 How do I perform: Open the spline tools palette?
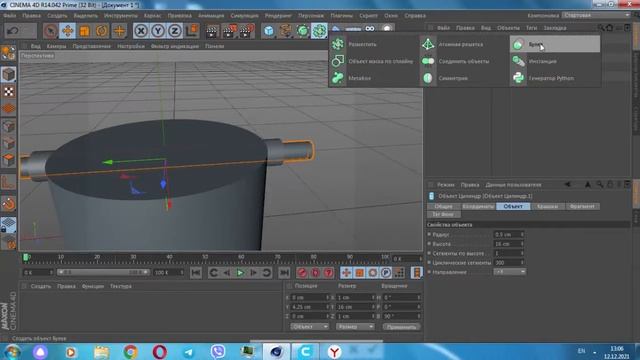tap(286, 31)
